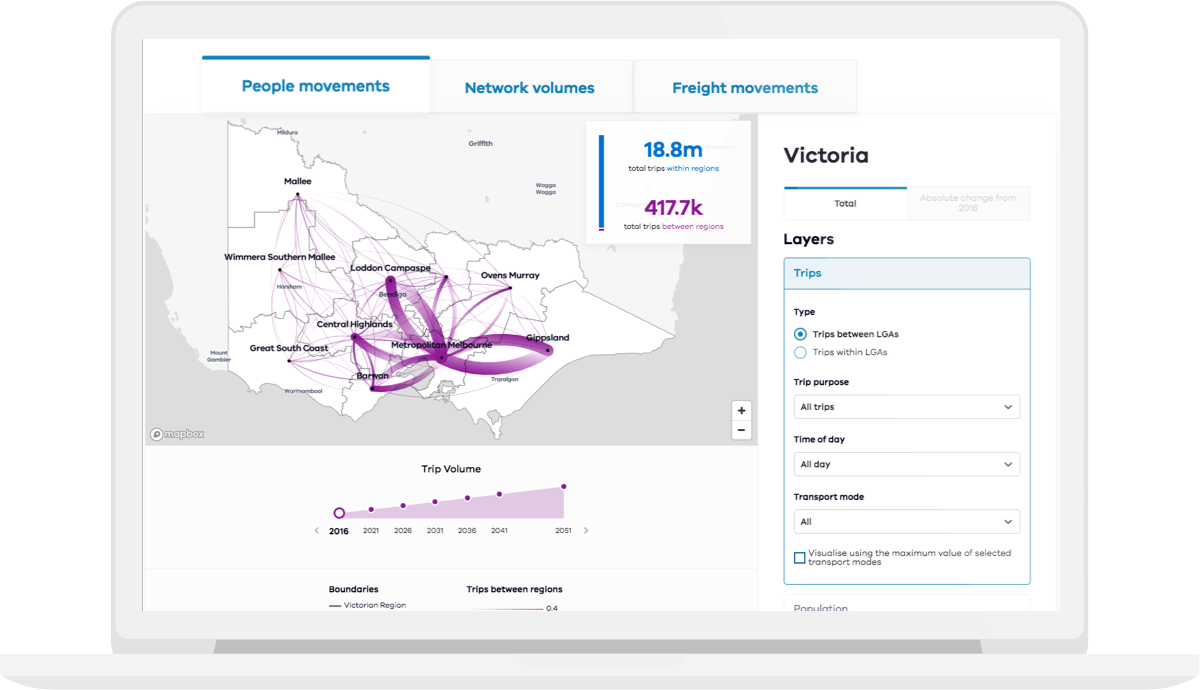Zoom out with the map minus button
Screen dimensions: 1200x690
(x=741, y=431)
